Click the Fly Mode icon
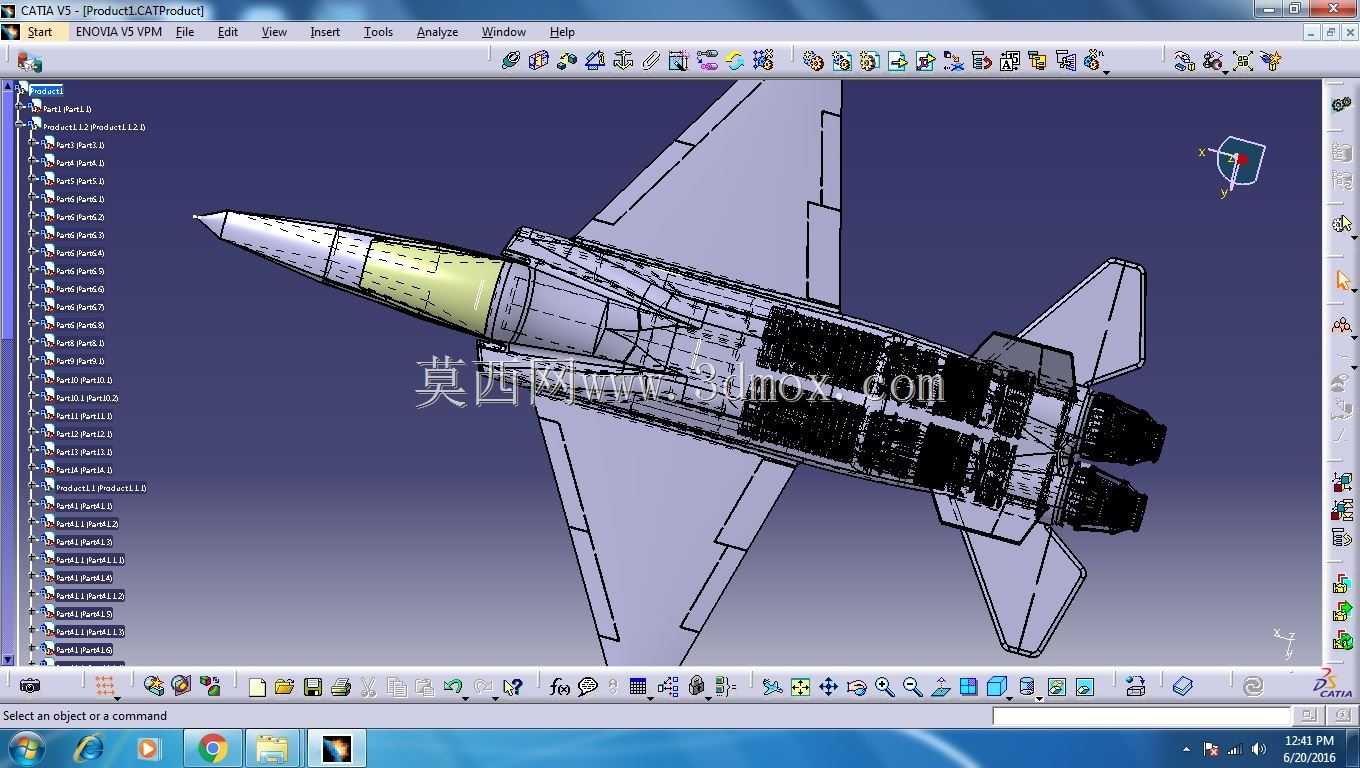Screen dimensions: 1360x768 coord(772,687)
